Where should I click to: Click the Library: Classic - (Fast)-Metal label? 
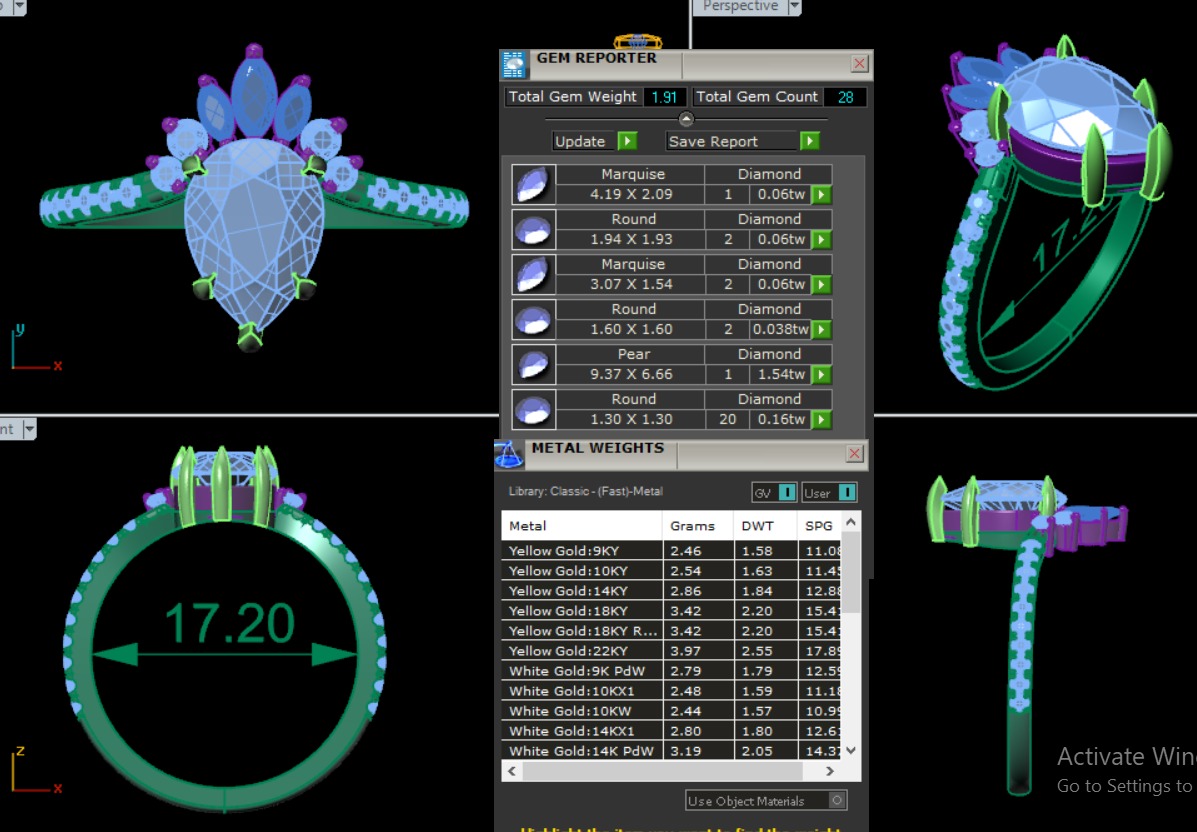pyautogui.click(x=586, y=492)
